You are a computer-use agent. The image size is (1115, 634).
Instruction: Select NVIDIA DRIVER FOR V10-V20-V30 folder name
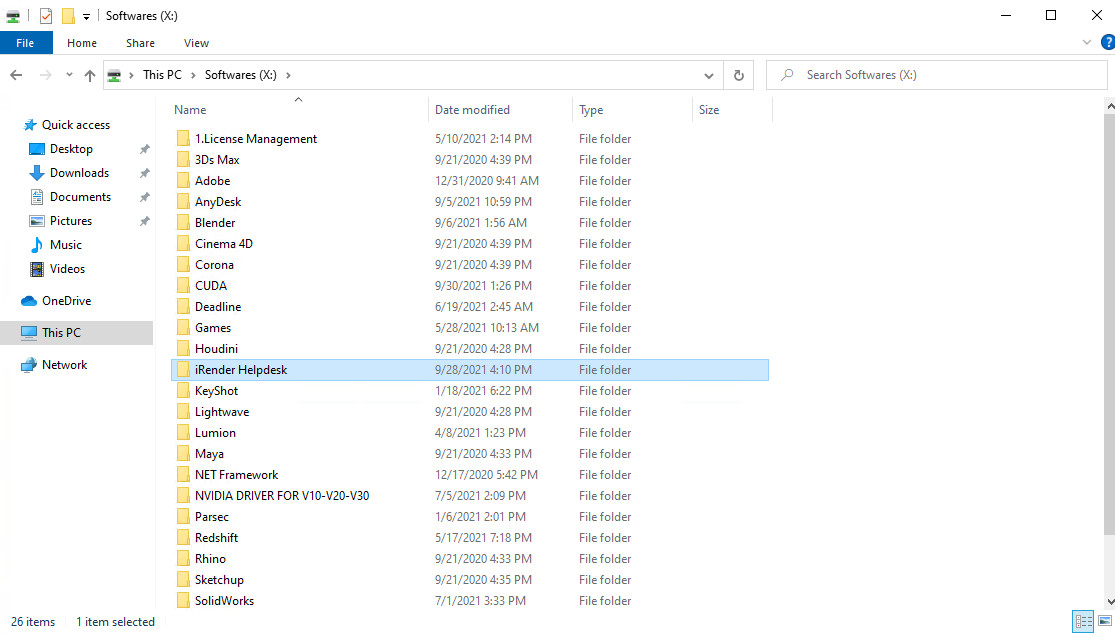282,496
